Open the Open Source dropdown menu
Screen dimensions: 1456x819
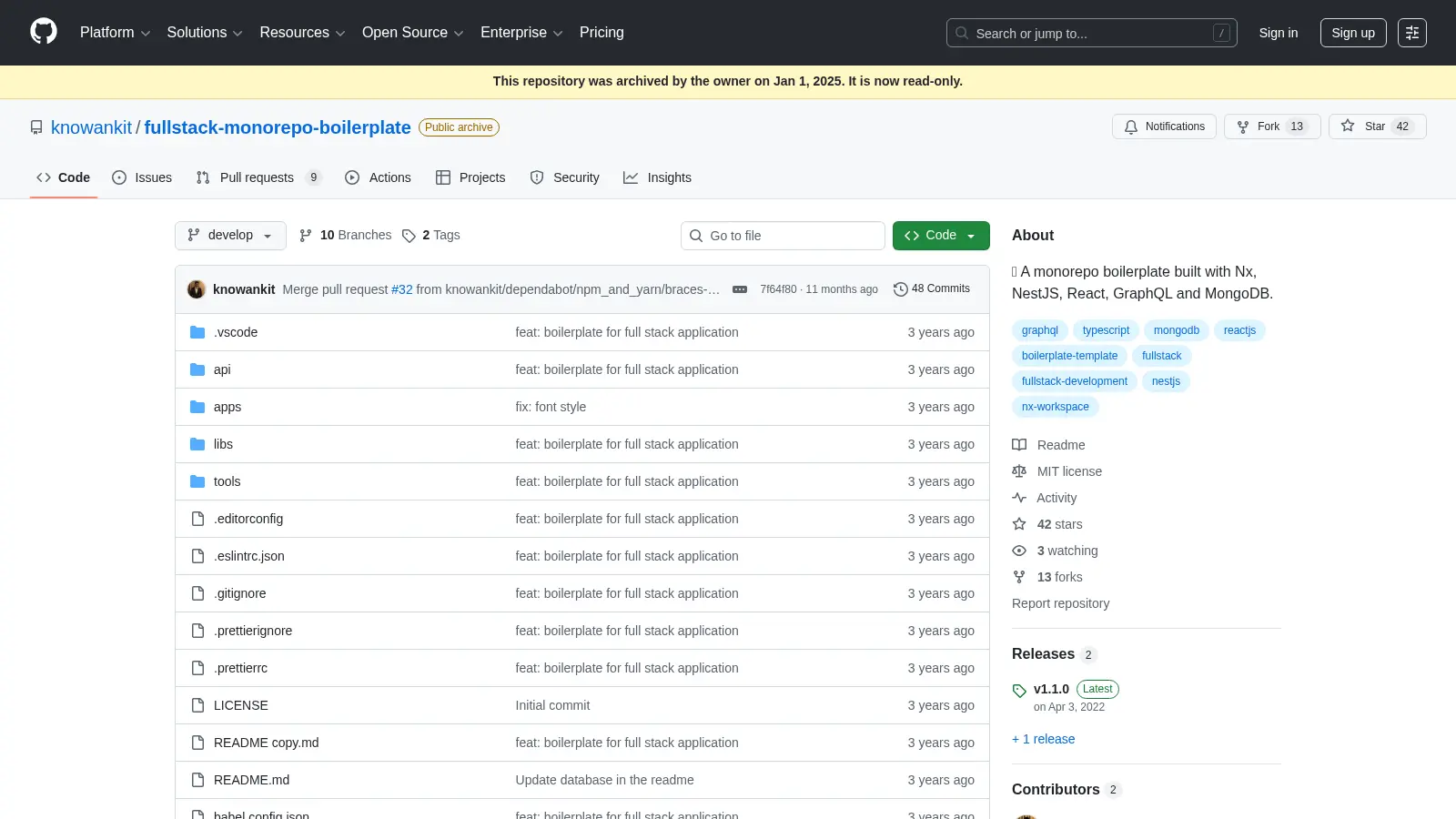coord(413,33)
